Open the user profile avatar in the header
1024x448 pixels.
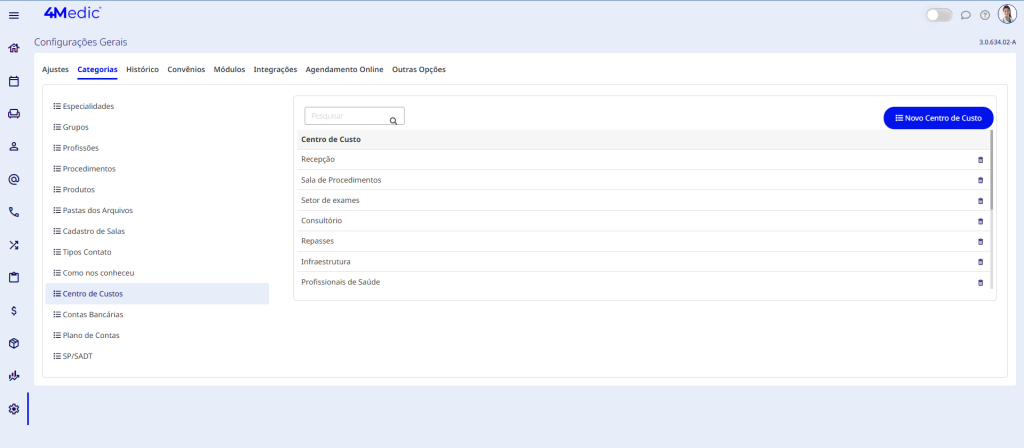[1006, 15]
